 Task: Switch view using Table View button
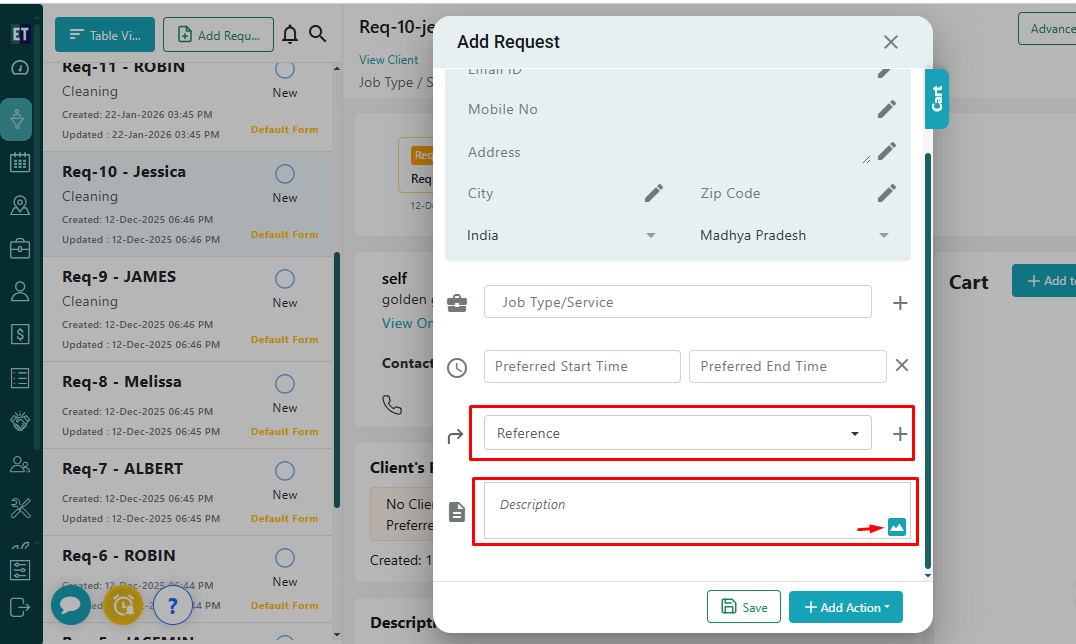tap(105, 35)
